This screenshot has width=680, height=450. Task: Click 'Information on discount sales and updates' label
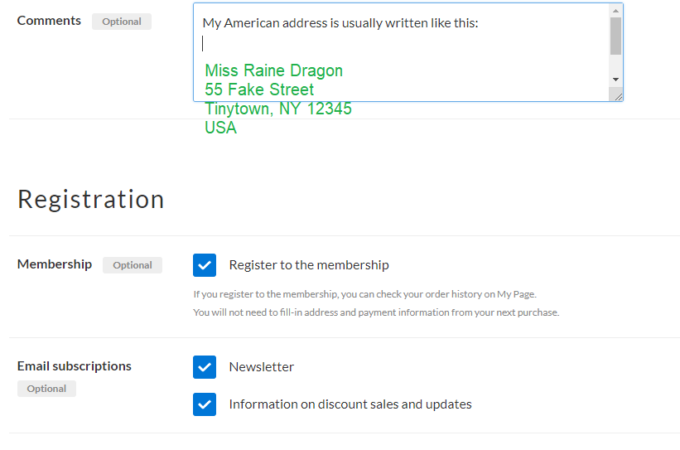tap(350, 404)
